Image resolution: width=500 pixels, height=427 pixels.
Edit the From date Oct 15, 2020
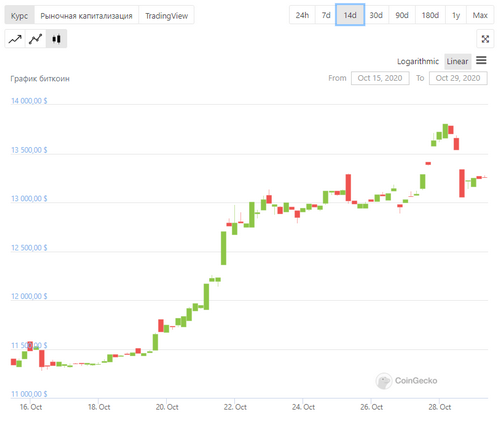(380, 78)
